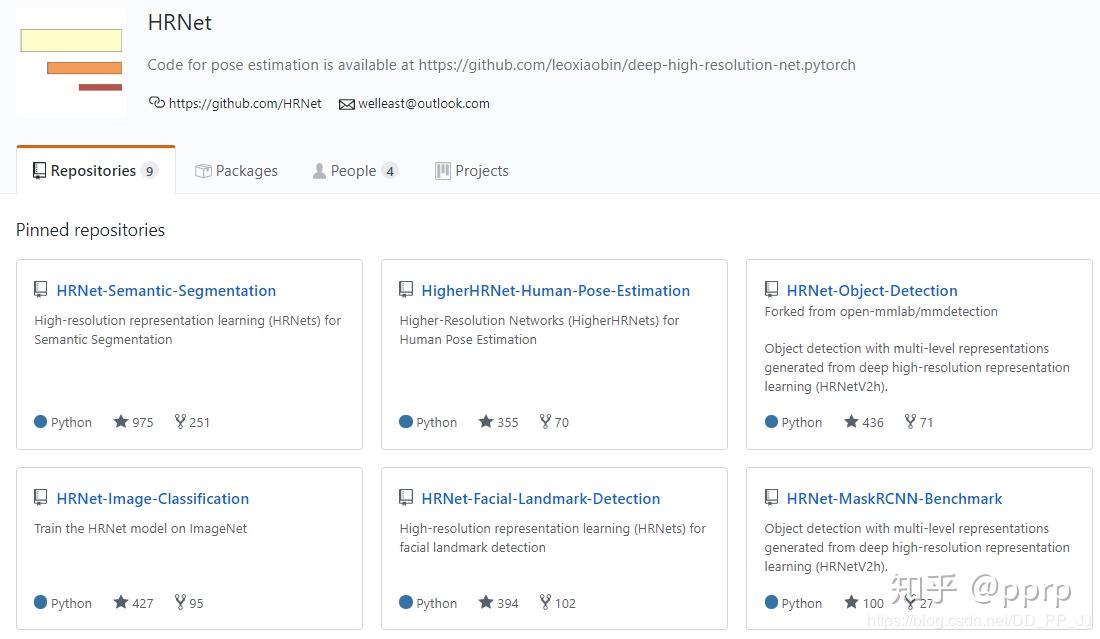
Task: Click the welleast@outlook.com email link
Action: (x=424, y=104)
